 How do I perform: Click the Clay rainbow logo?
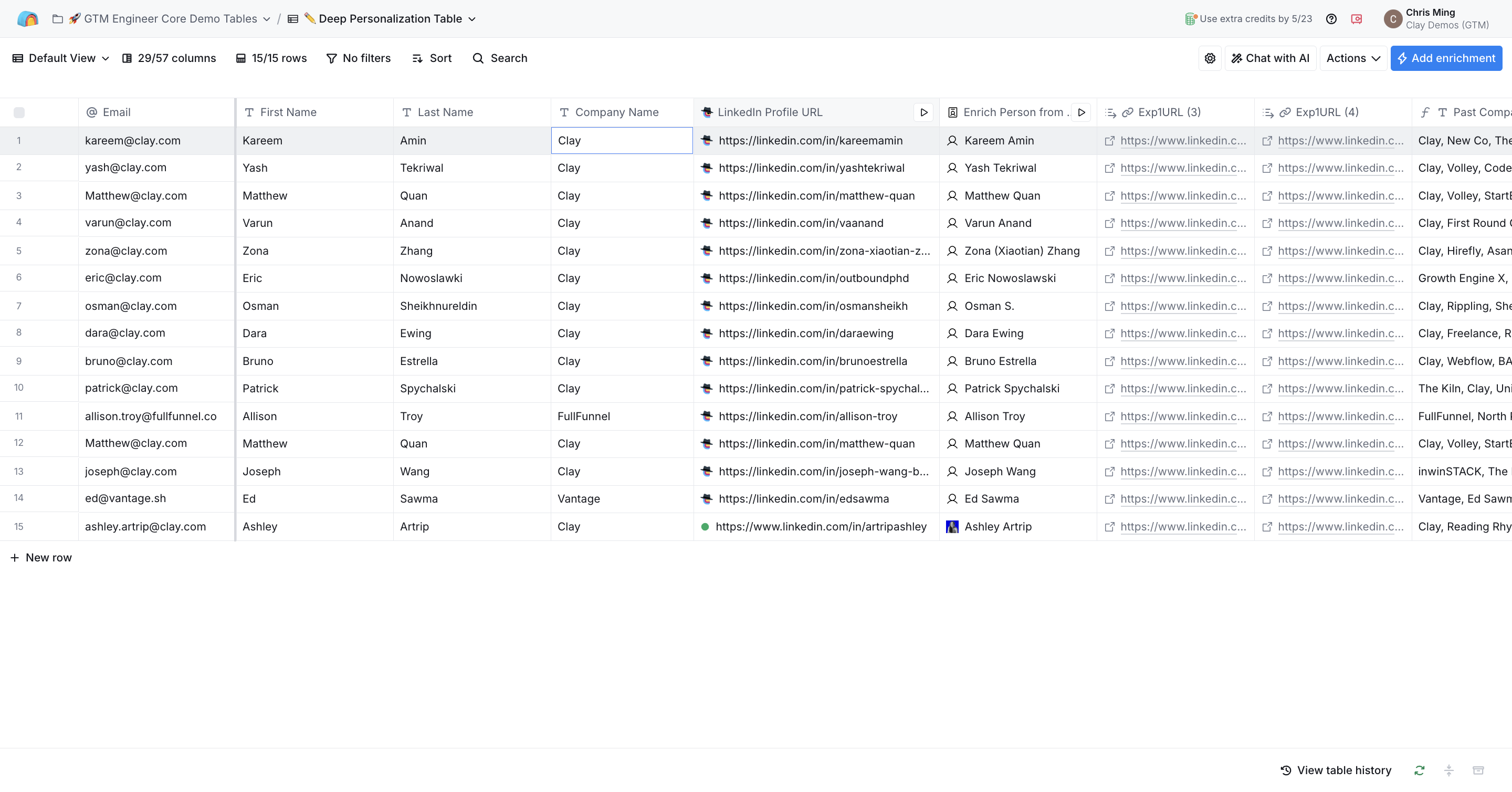[28, 18]
